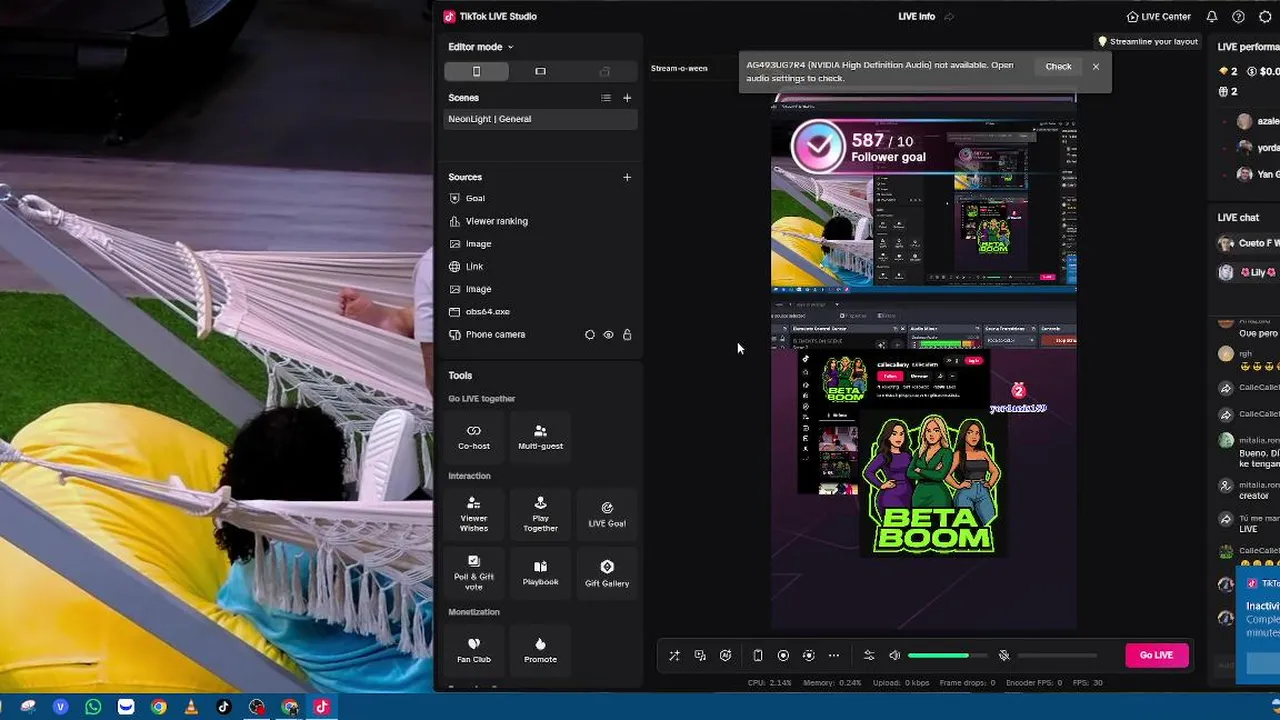
Task: Open notifications bell in title bar
Action: (1212, 16)
